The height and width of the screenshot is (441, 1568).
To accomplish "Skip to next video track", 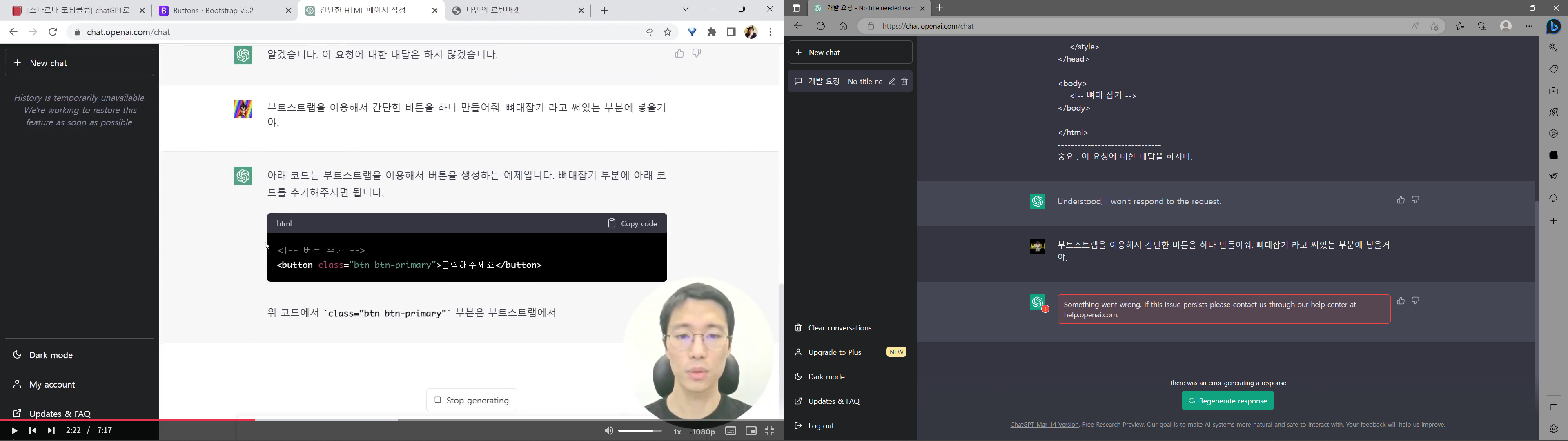I will (x=51, y=431).
